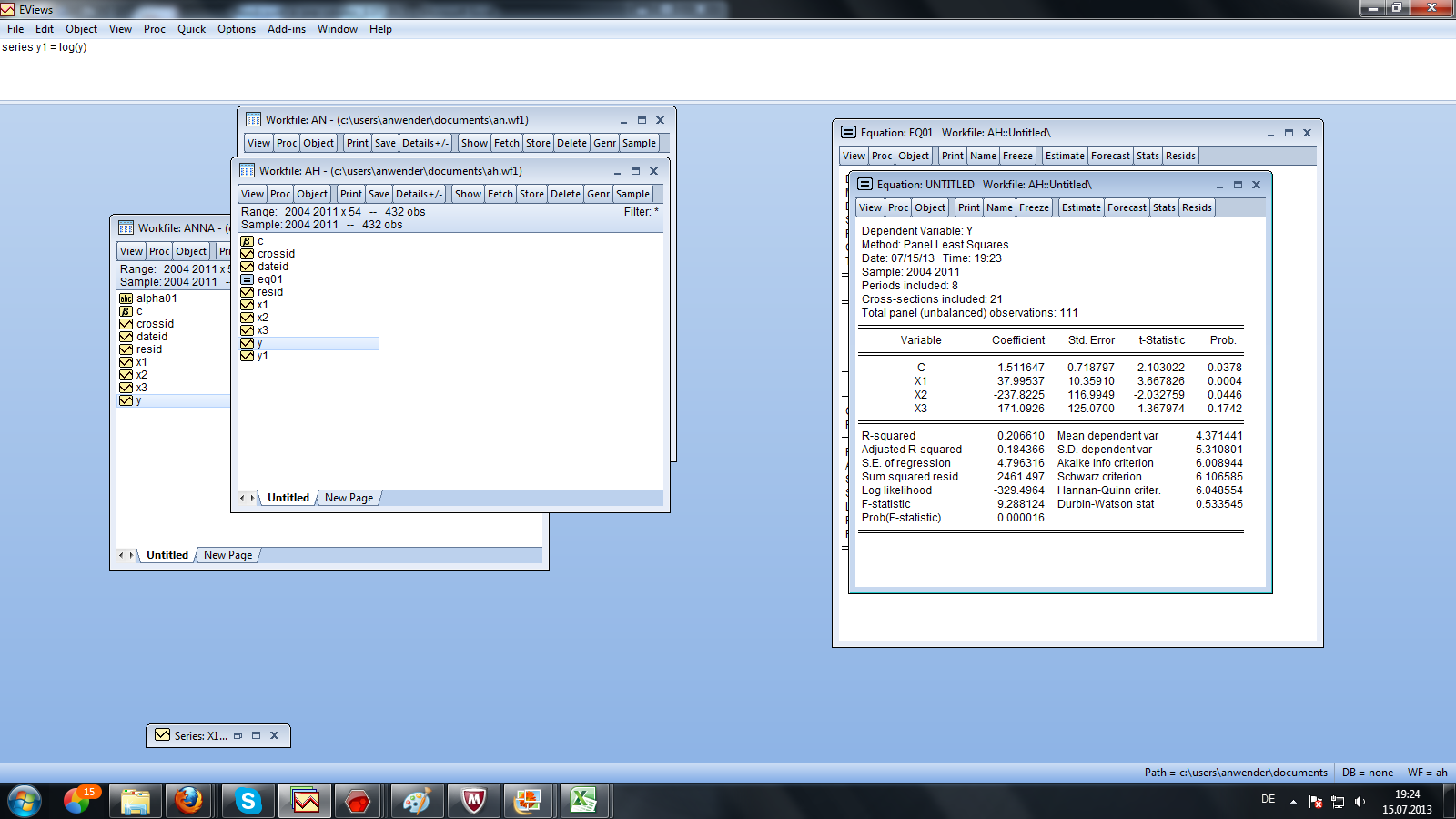Select the y1 series in Workfile AH
Screen dimensions: 1456x819
[x=255, y=356]
